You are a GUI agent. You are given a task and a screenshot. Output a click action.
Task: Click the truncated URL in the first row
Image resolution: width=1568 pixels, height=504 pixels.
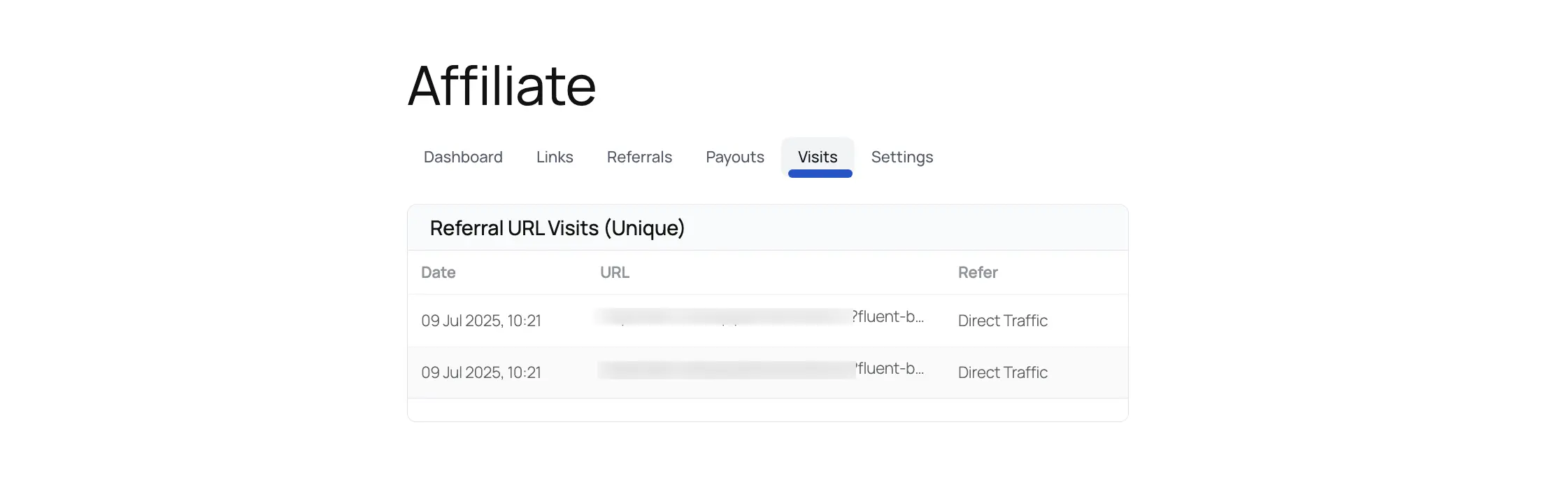point(762,318)
